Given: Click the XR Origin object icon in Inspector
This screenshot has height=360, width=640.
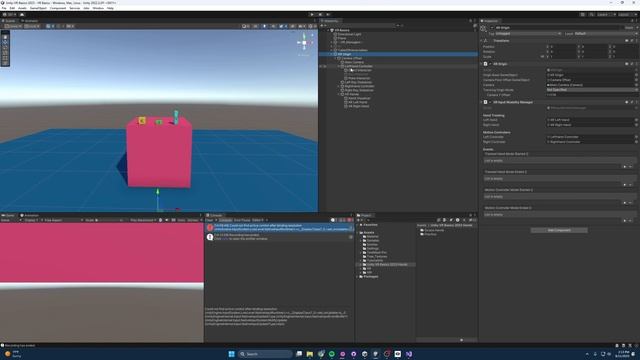Looking at the screenshot, I should [x=484, y=29].
